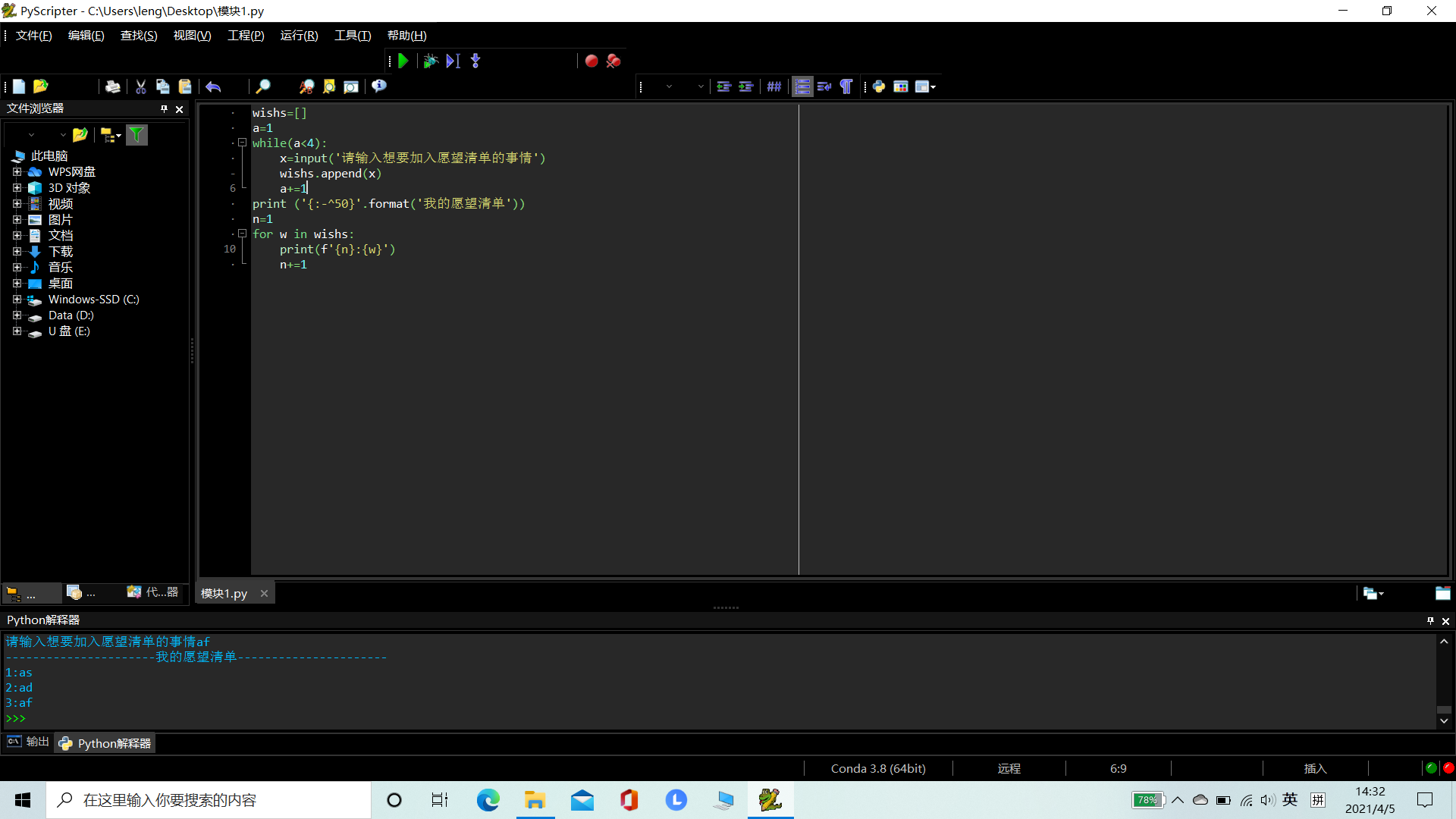Image resolution: width=1456 pixels, height=819 pixels.
Task: Expand the Windows-SSD (C:) drive node
Action: tap(17, 300)
